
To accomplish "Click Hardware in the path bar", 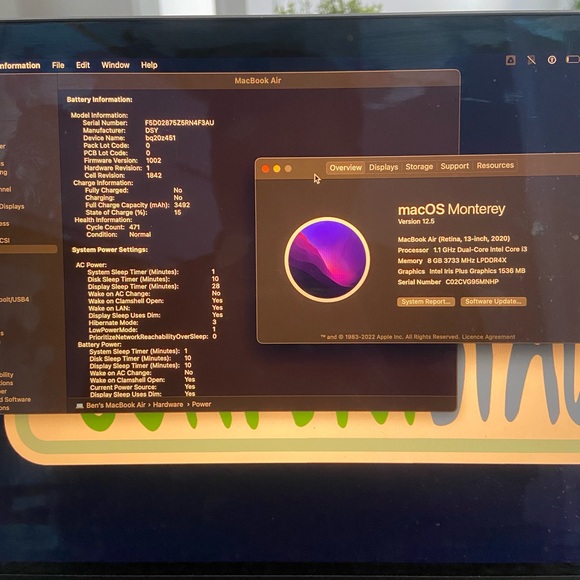I will pyautogui.click(x=168, y=405).
